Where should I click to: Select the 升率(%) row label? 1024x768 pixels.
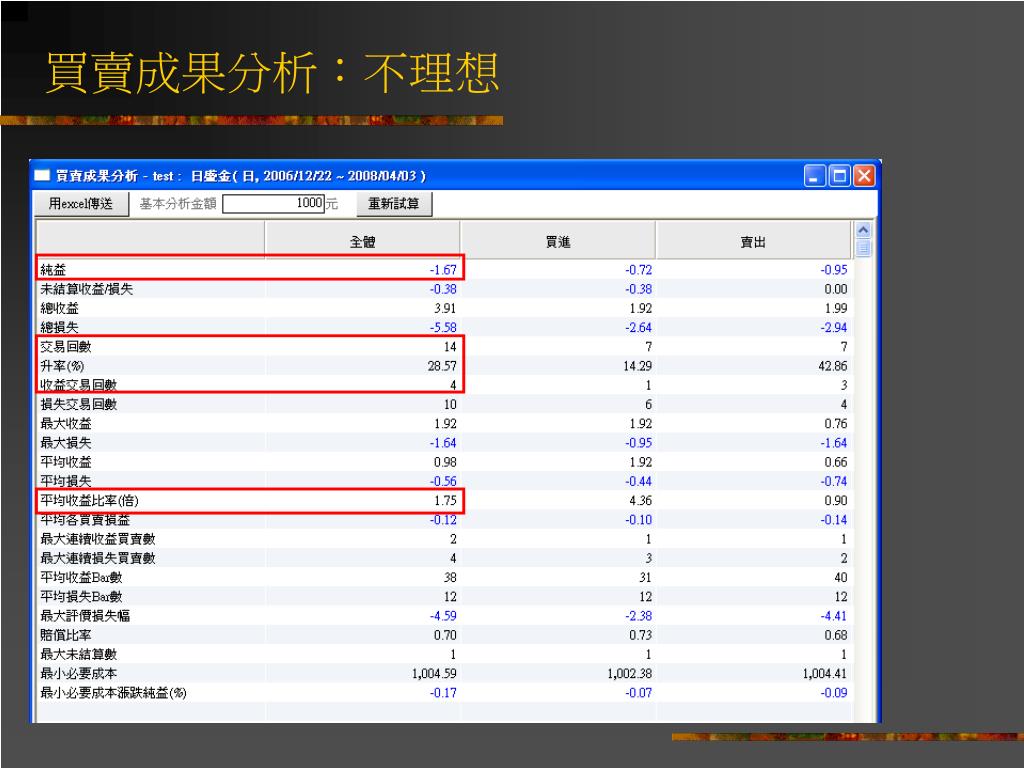coord(62,366)
